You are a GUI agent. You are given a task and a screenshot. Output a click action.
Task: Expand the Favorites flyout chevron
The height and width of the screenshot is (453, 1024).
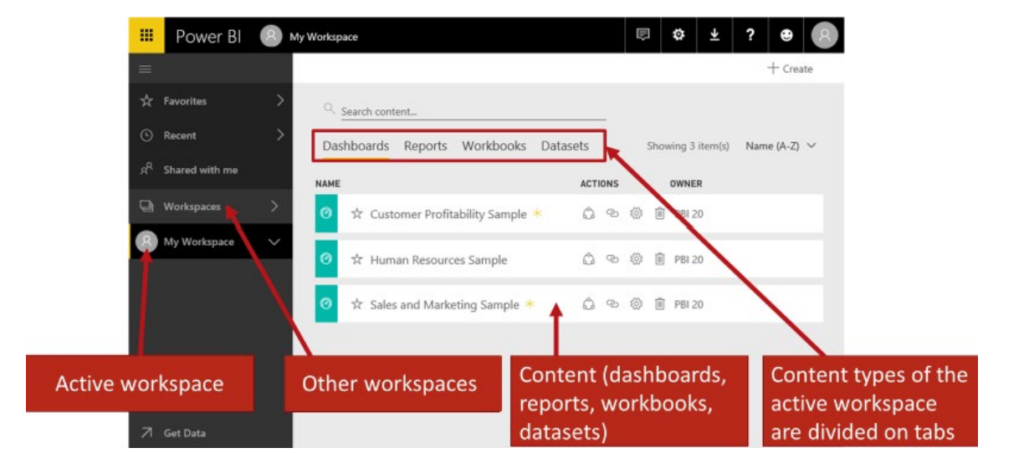(x=281, y=101)
